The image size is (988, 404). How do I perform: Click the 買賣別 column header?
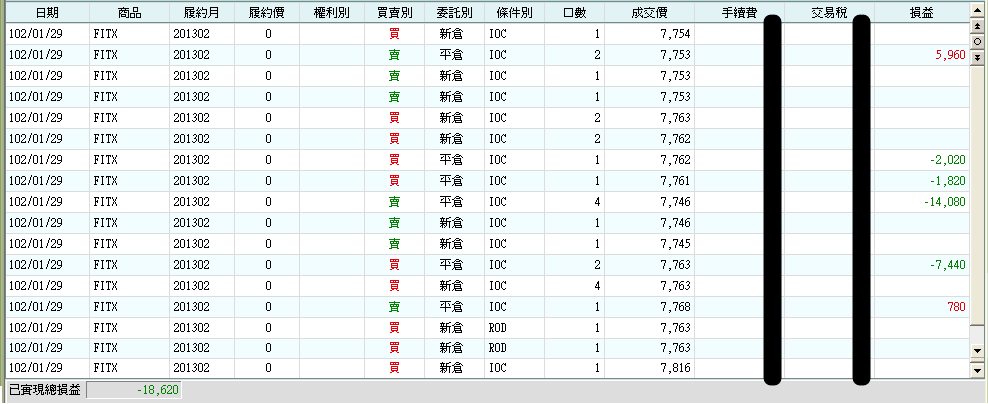[394, 13]
